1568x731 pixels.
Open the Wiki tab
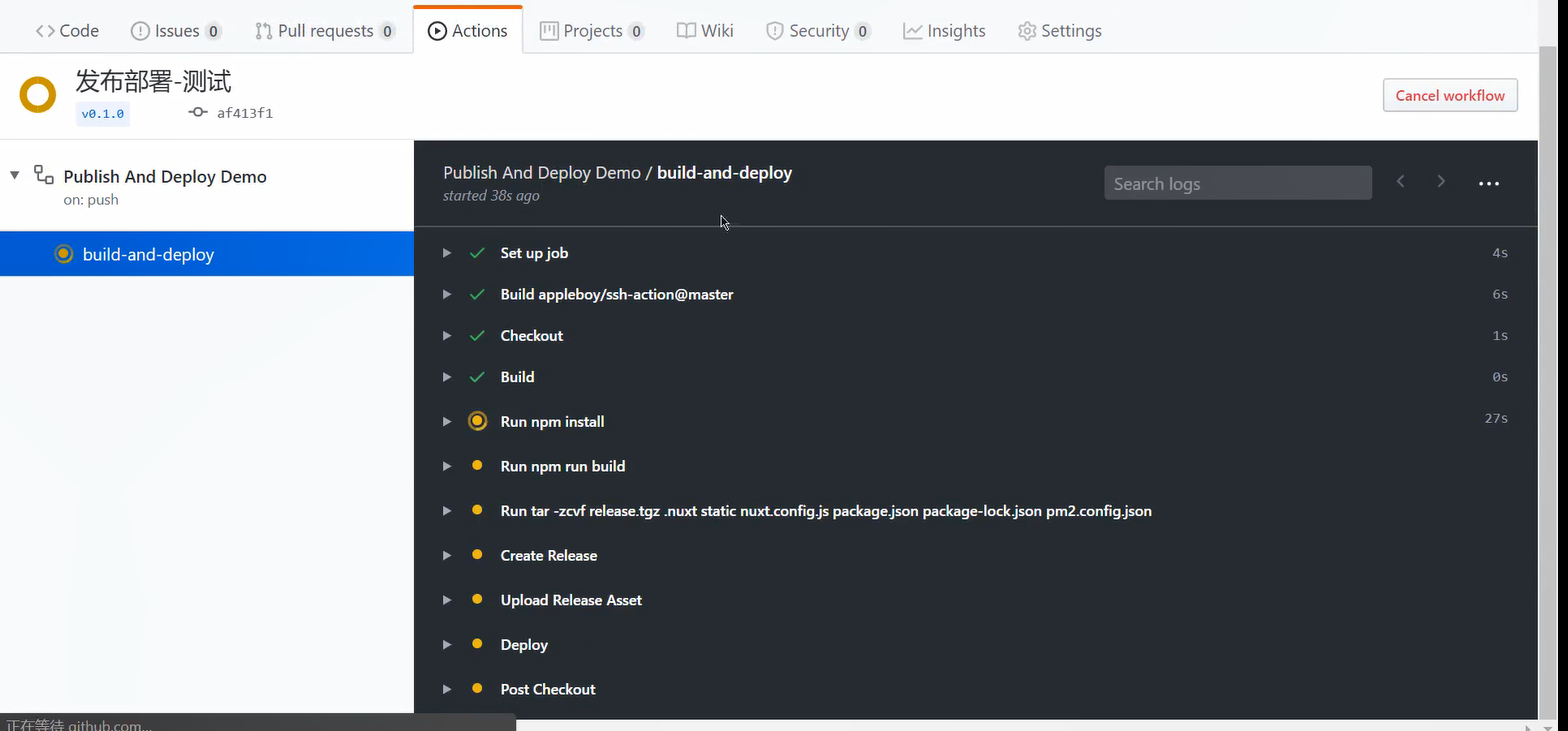coord(705,31)
